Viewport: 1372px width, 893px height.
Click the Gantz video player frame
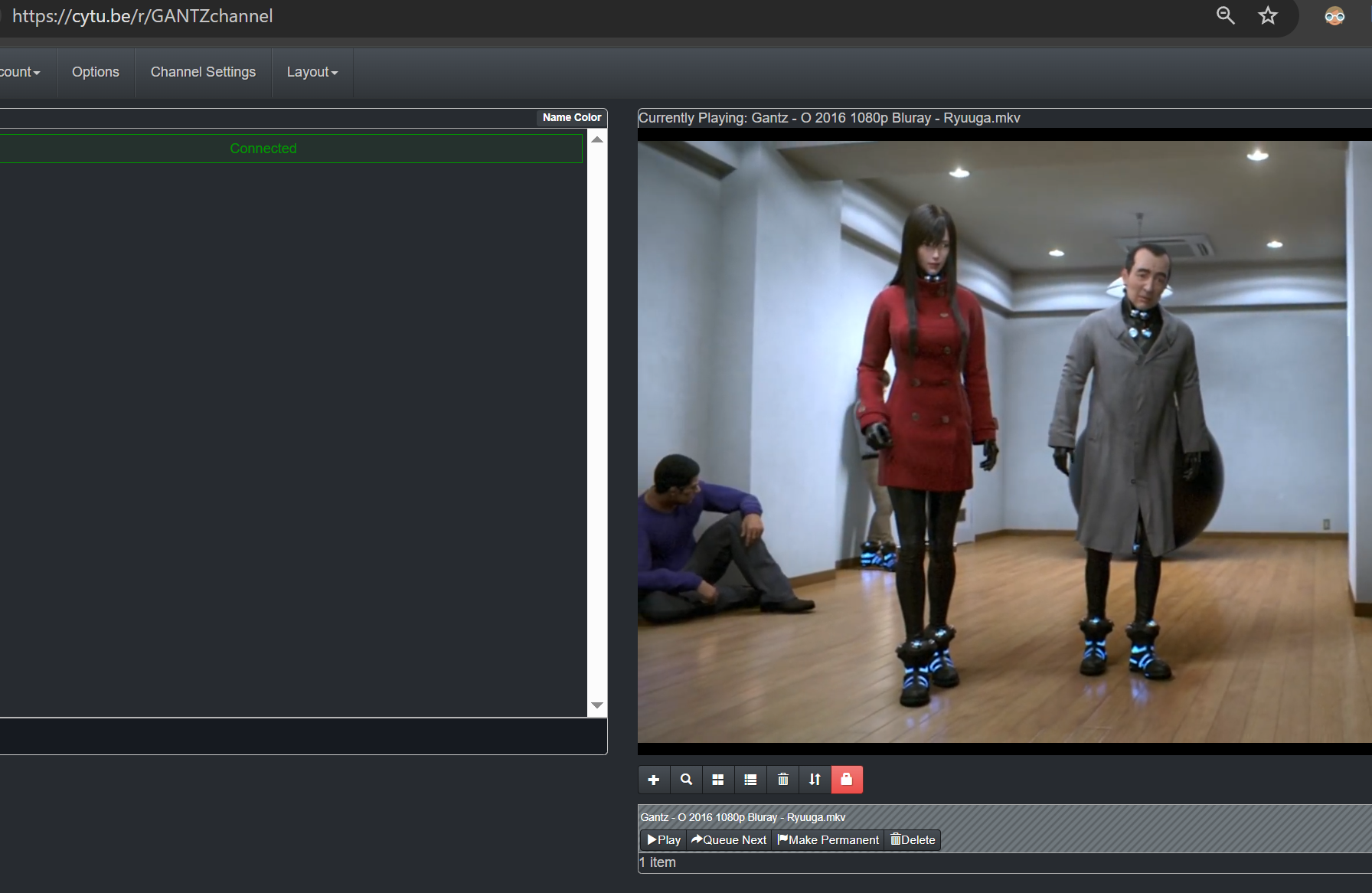pyautogui.click(x=1004, y=442)
